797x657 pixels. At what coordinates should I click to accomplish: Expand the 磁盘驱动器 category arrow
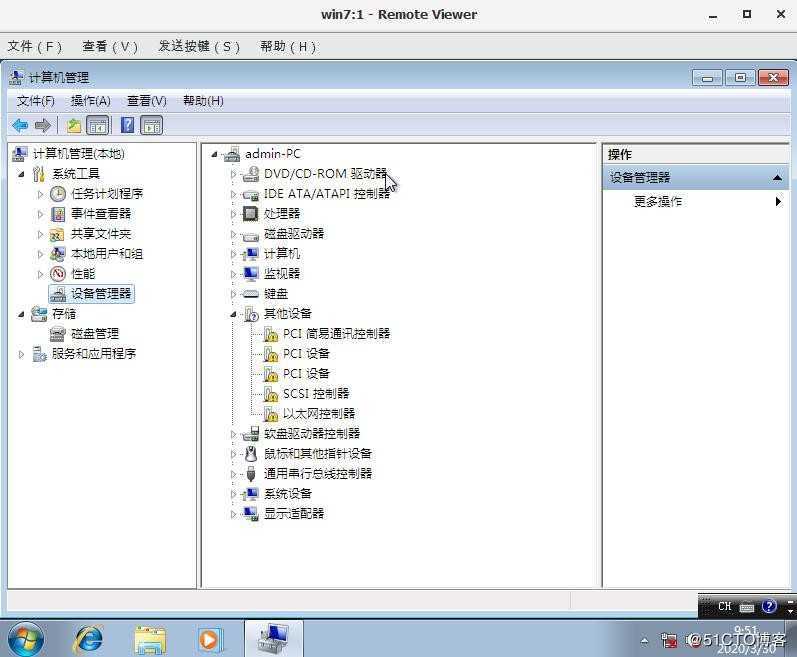[233, 234]
